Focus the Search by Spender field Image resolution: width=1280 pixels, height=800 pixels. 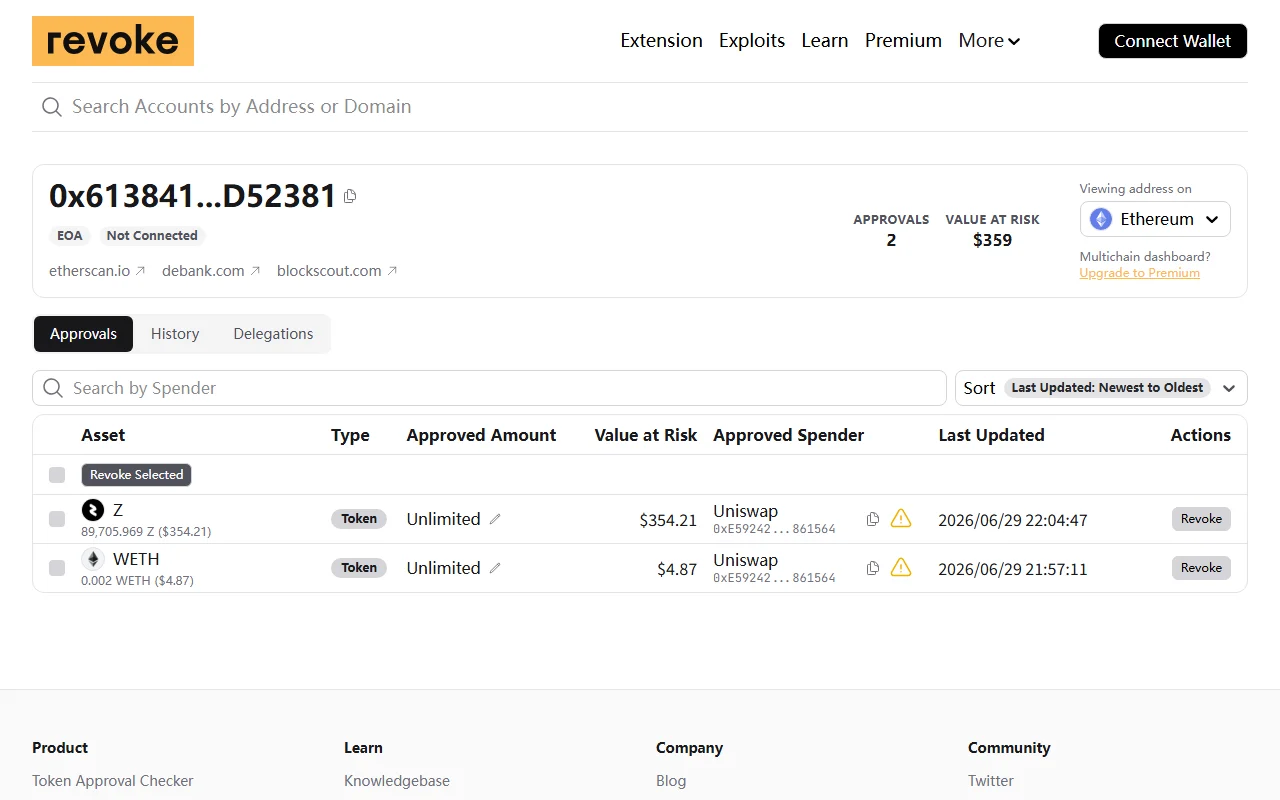[489, 388]
